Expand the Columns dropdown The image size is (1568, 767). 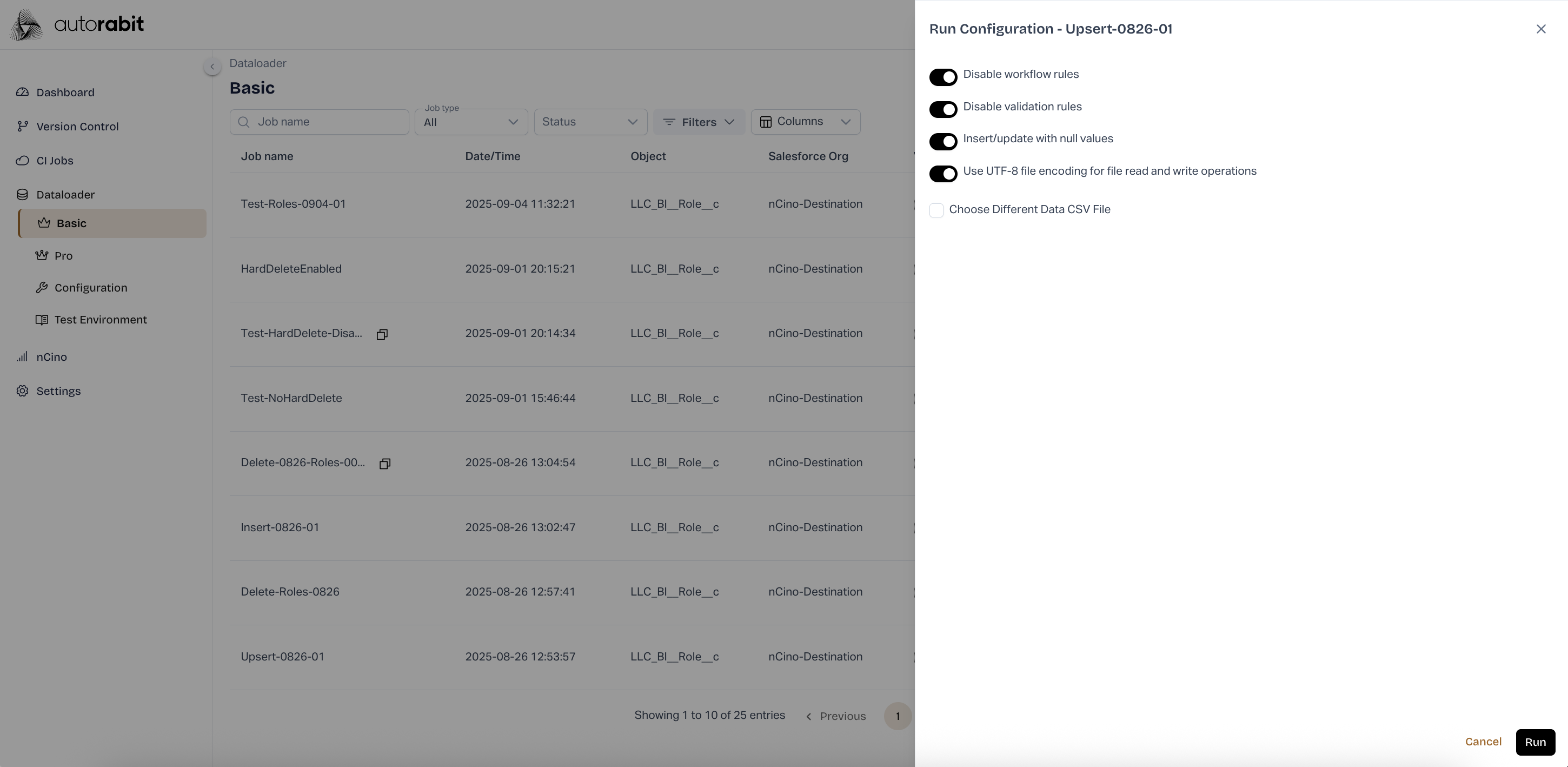pos(805,122)
